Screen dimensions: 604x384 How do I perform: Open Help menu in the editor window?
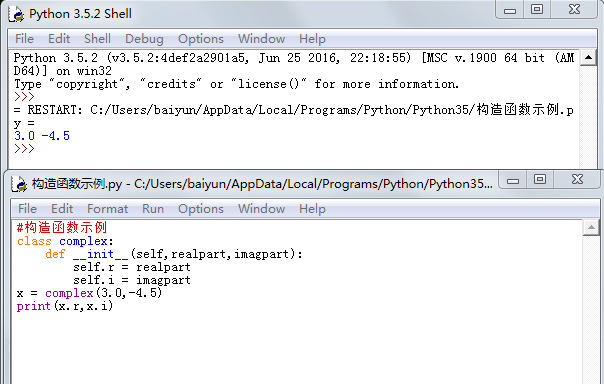(x=312, y=209)
